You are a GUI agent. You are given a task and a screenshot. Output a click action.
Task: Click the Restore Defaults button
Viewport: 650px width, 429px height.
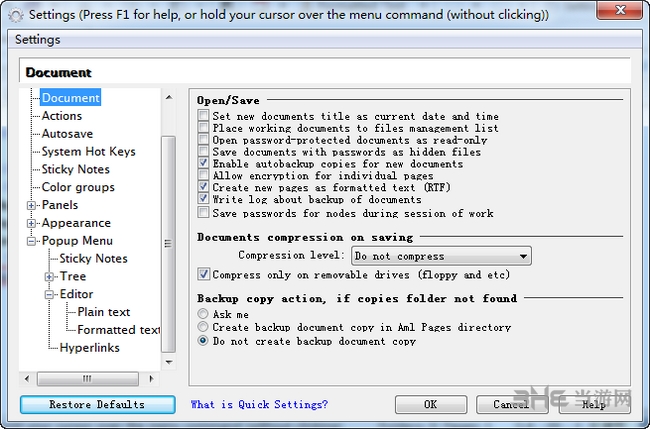[97, 404]
